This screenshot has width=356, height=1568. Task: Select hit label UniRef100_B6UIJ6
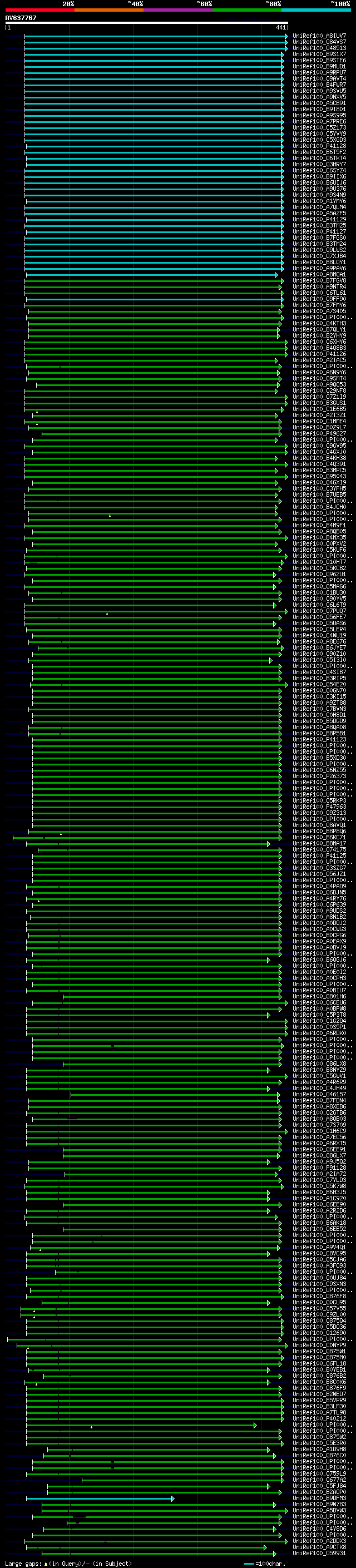319,182
